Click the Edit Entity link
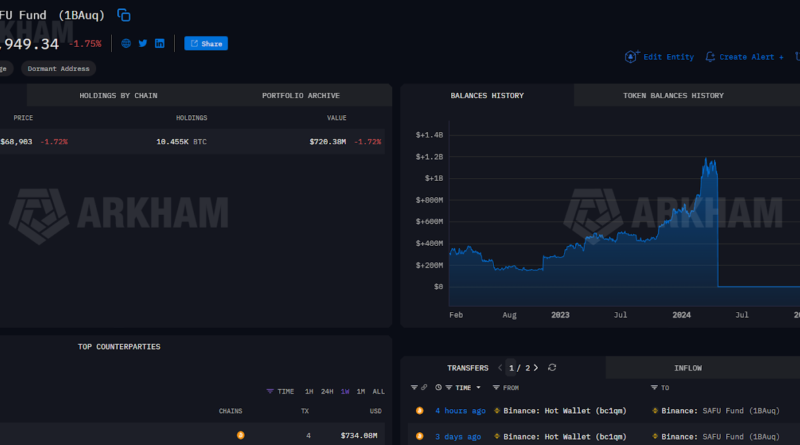The image size is (800, 445). [x=659, y=57]
